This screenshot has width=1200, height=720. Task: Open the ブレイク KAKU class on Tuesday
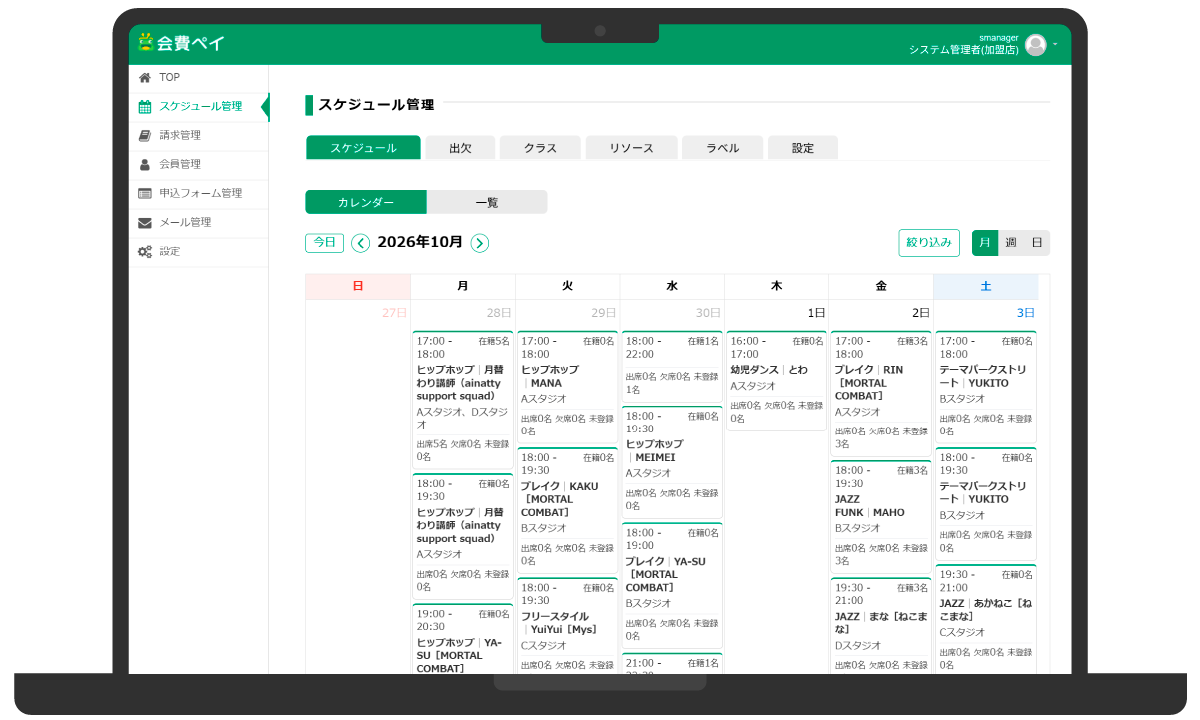point(568,511)
